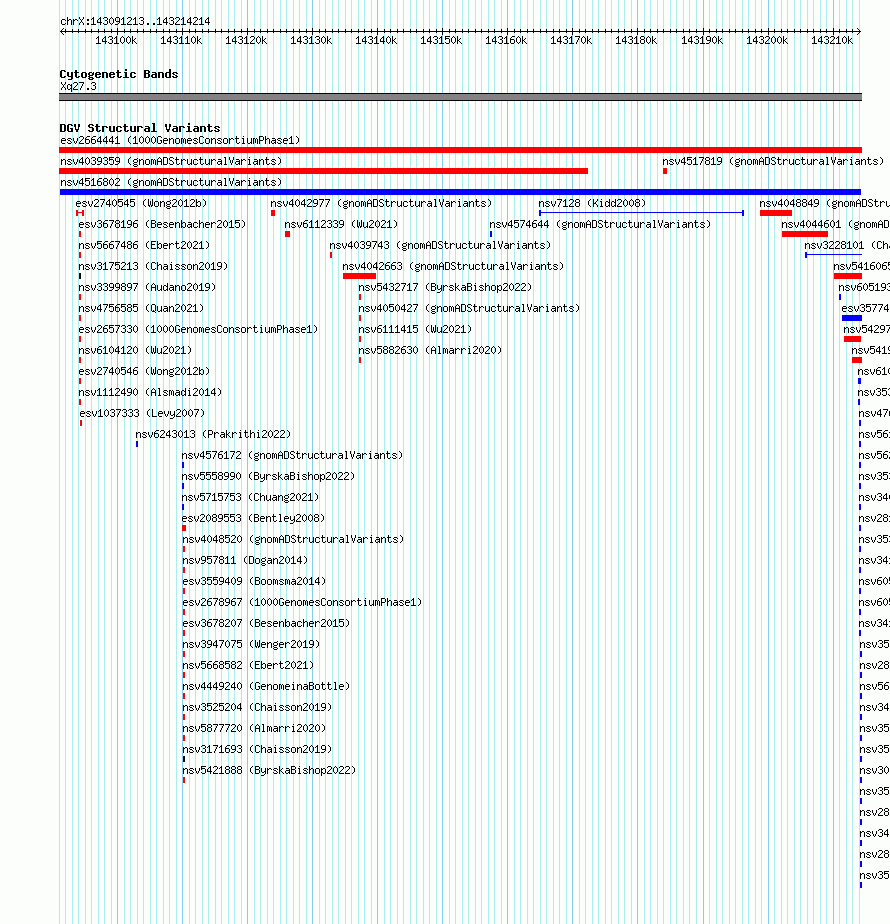Open nsv4516802 (gnomADStructuralVariants) label

point(171,183)
